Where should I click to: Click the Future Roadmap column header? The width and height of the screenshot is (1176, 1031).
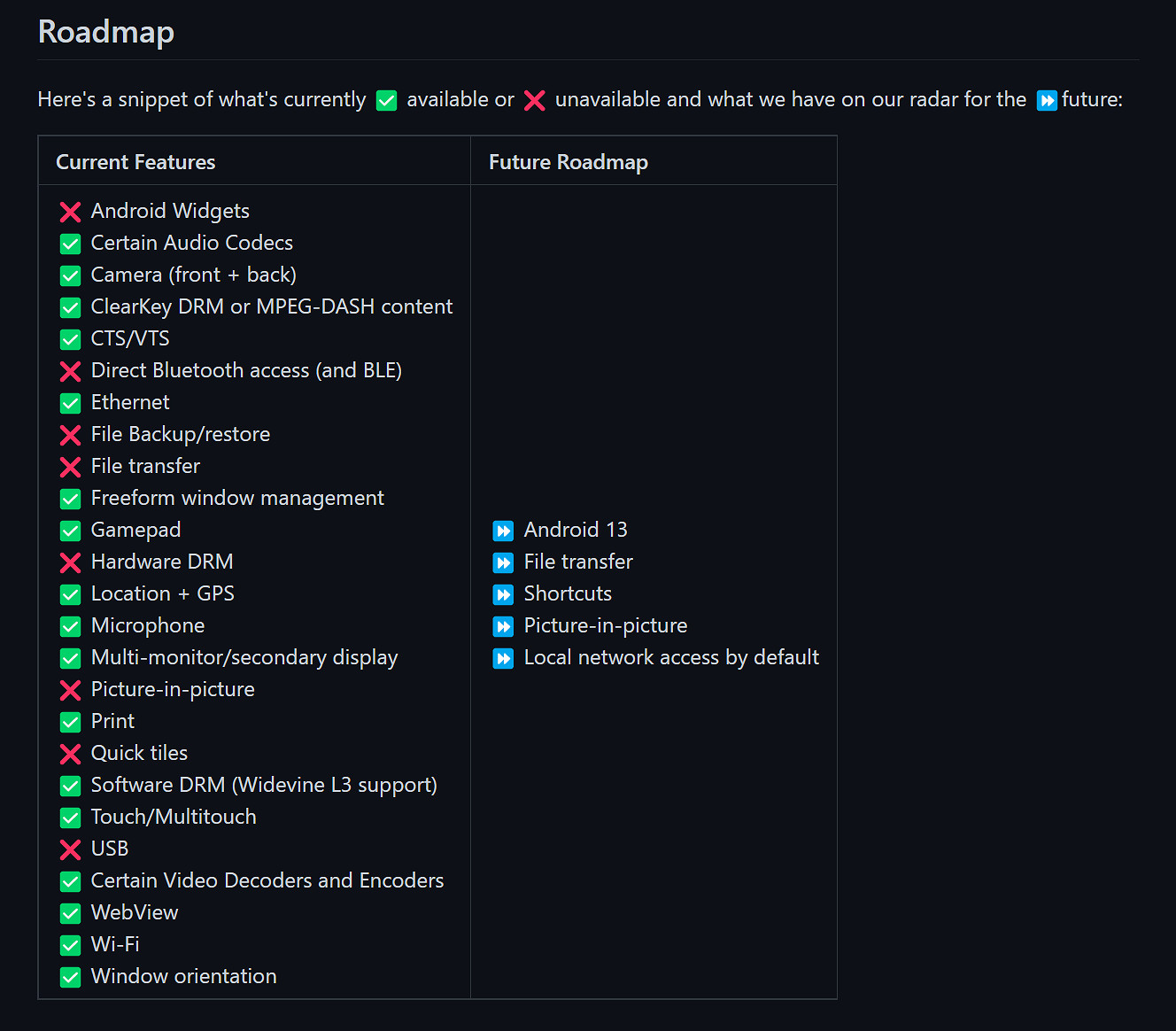tap(569, 162)
